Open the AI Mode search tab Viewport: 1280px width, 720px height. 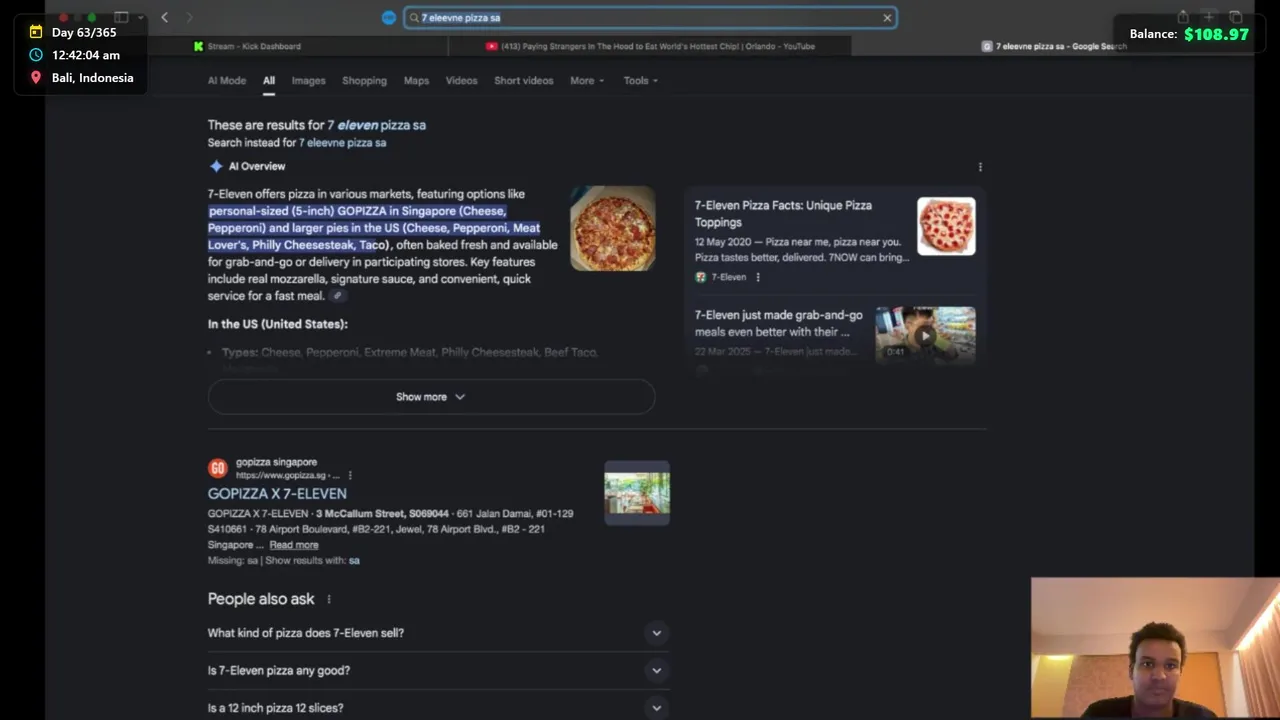tap(227, 80)
